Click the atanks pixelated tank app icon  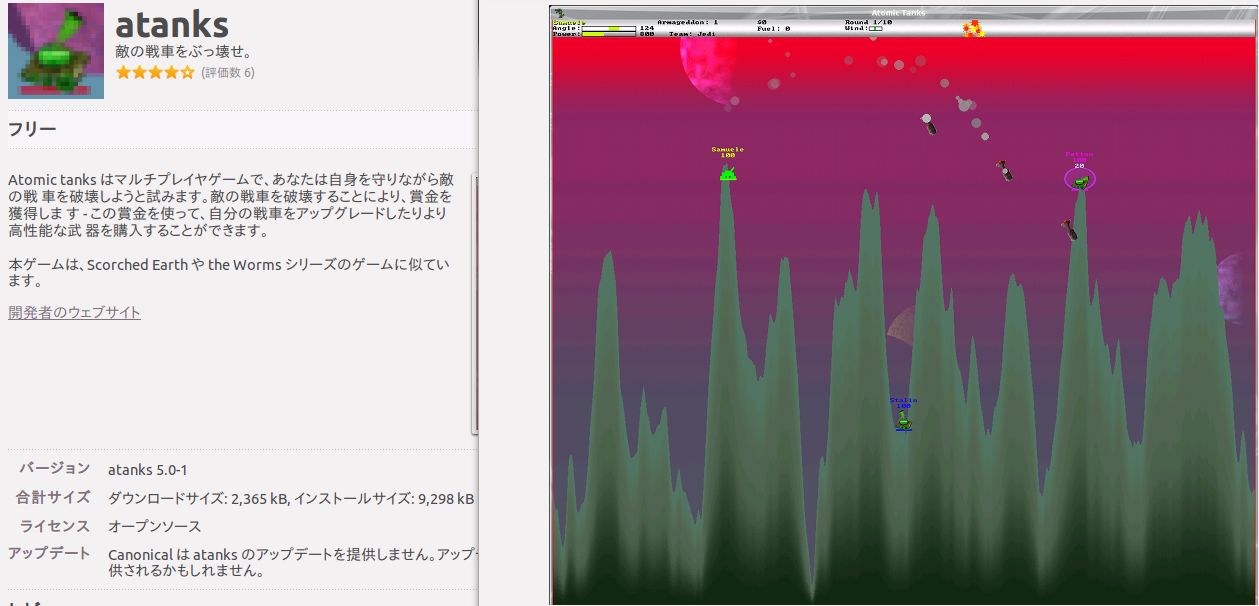(x=56, y=51)
